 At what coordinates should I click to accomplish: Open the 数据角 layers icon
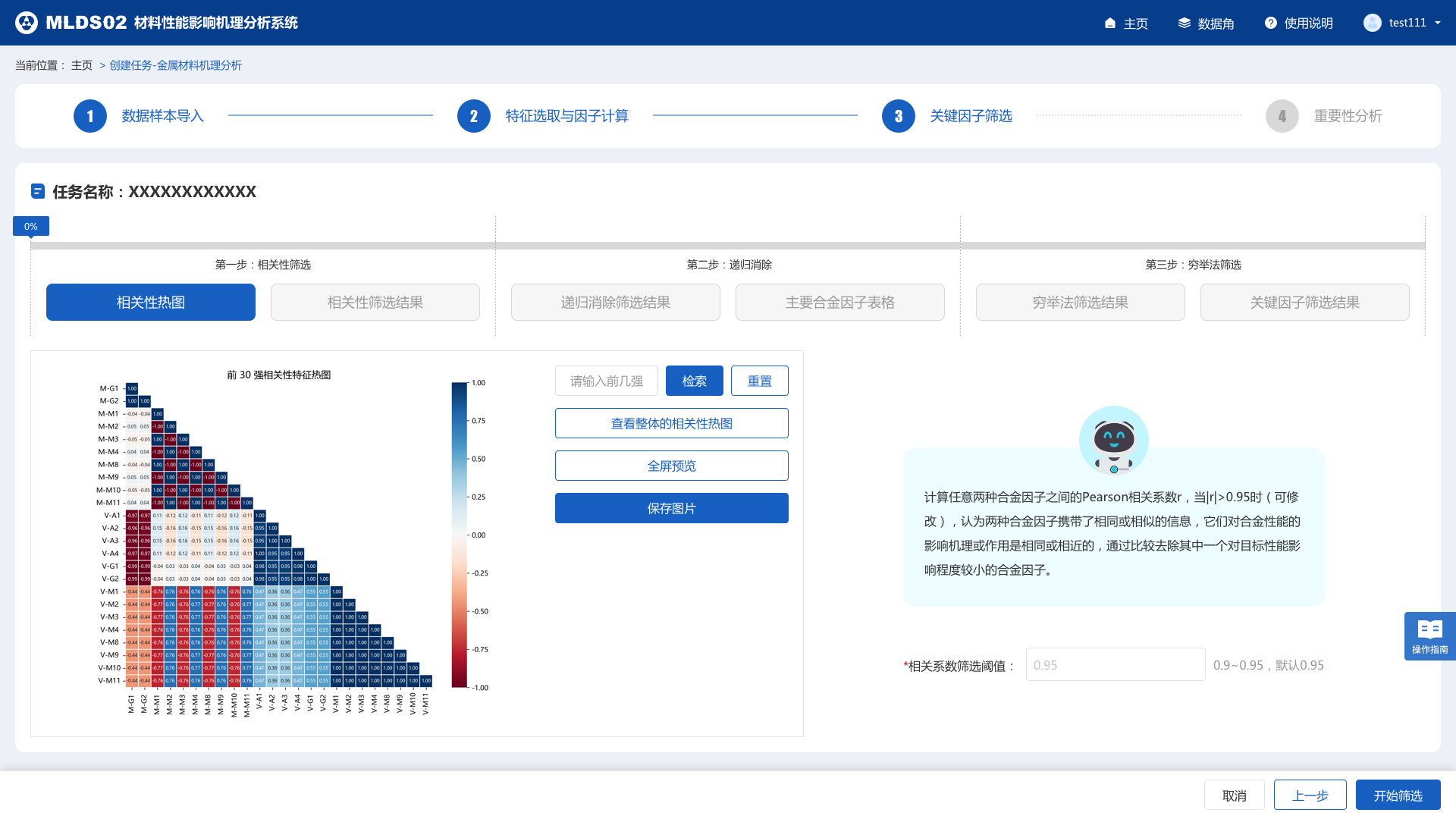[1184, 24]
